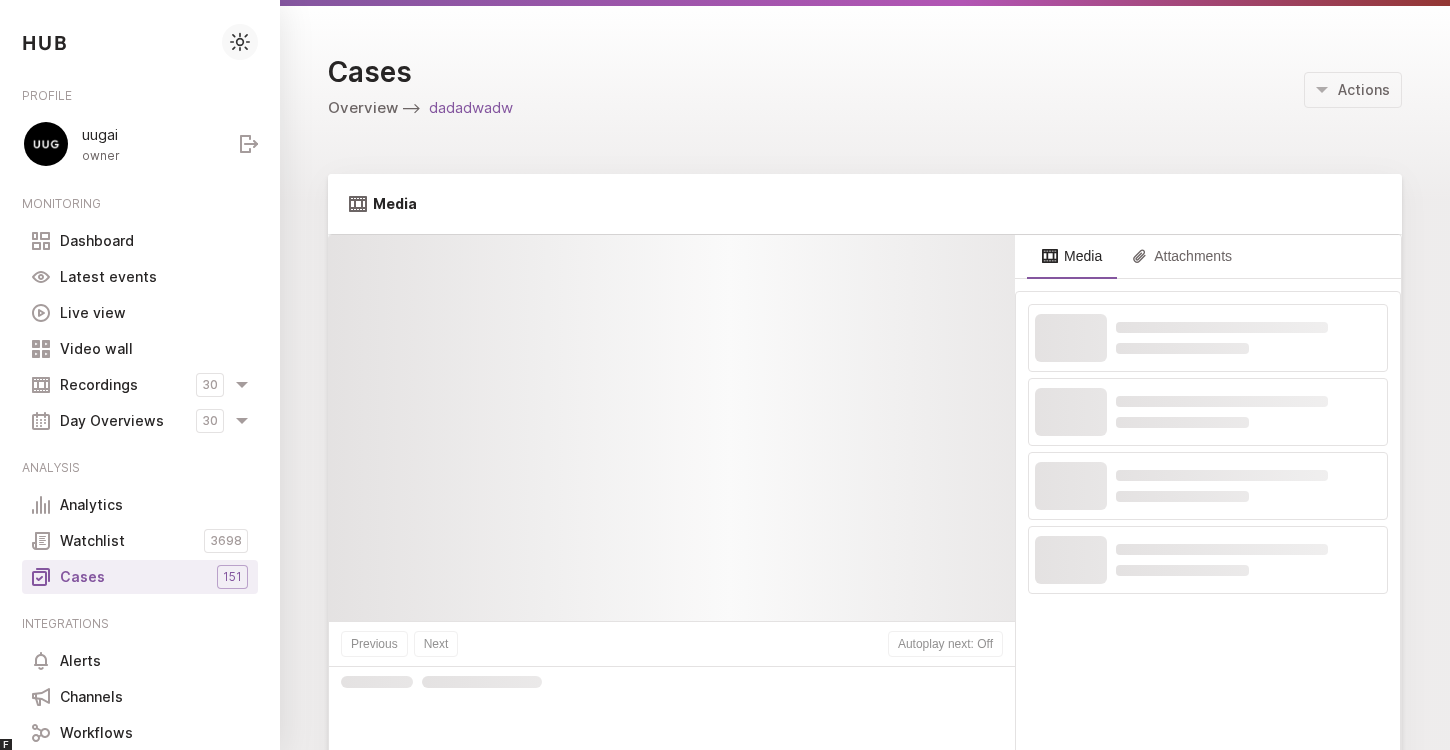Screen dimensions: 1450x750
Task: Click the Day Overviews count badge 30
Action: coord(210,421)
